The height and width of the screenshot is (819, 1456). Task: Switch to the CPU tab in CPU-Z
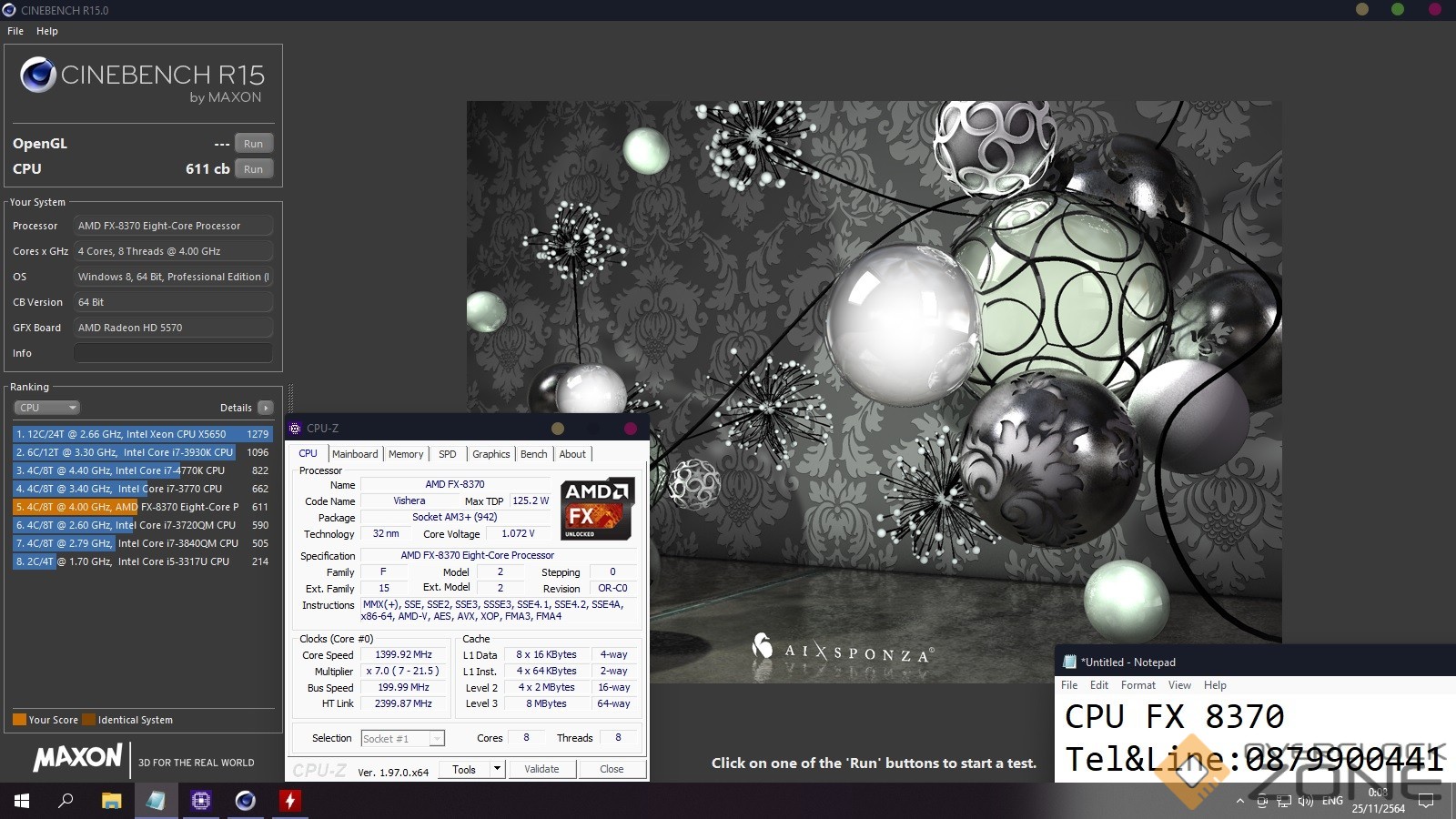[308, 454]
